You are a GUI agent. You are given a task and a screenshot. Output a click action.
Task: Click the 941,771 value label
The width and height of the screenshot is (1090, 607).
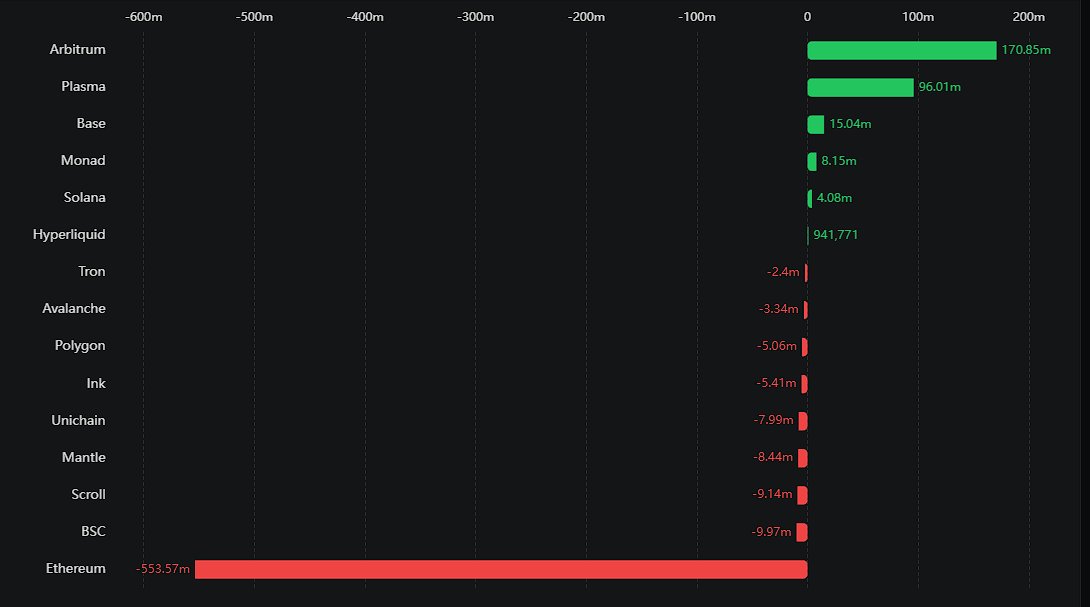pyautogui.click(x=835, y=235)
